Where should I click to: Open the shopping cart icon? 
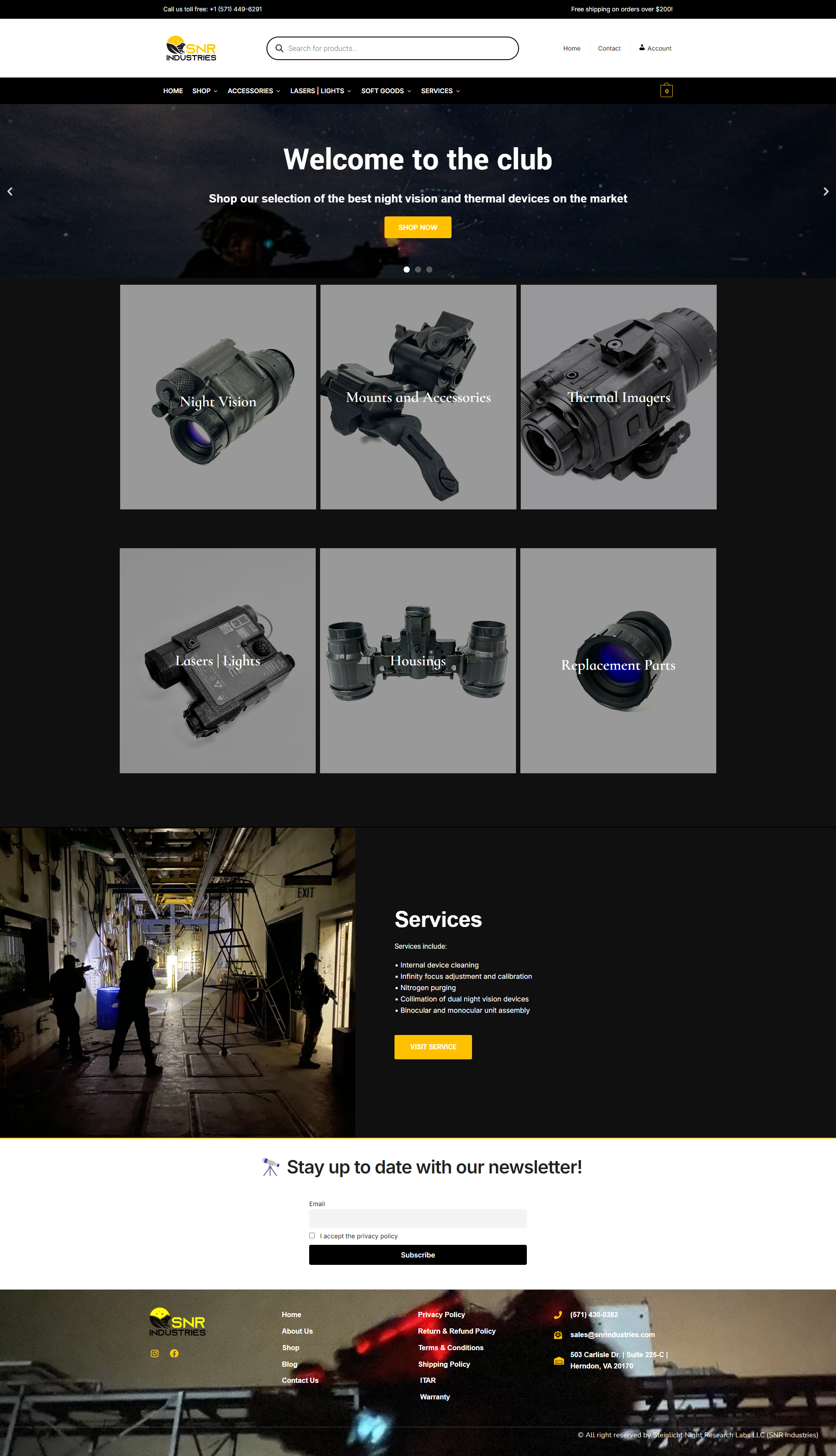point(666,91)
